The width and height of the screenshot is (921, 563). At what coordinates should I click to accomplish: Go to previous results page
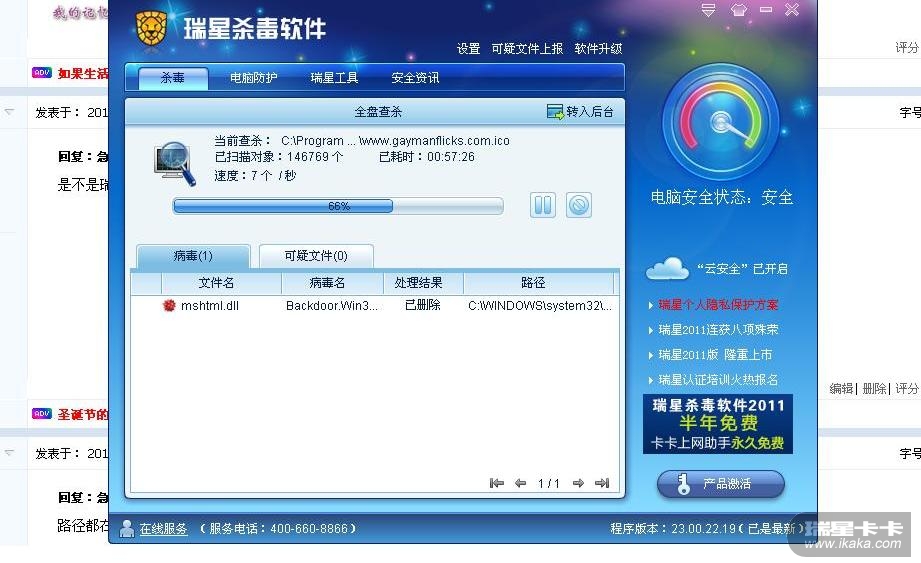coord(520,483)
